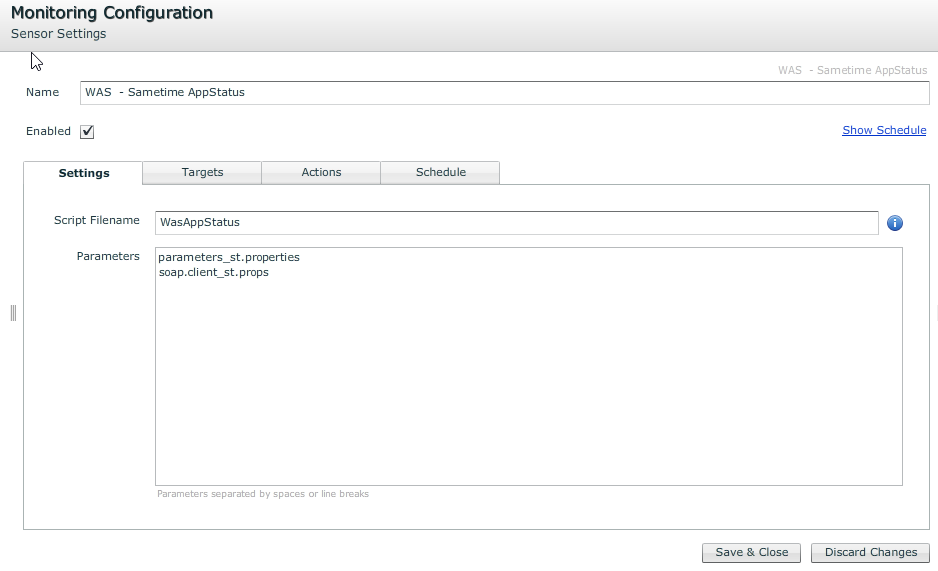Click the parameters separator hint text
The image size is (938, 571).
point(263,493)
